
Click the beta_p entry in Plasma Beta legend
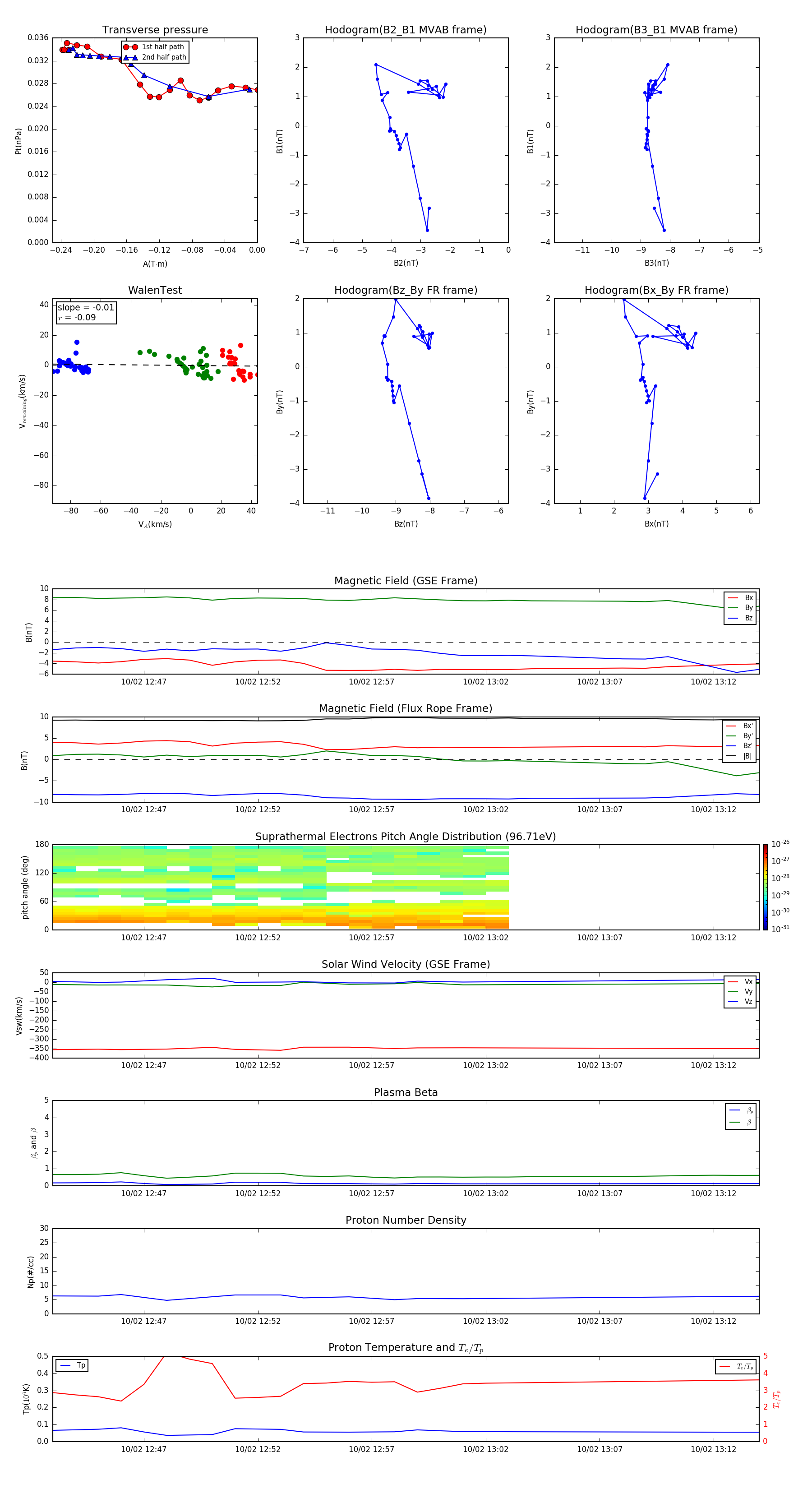tap(741, 1110)
